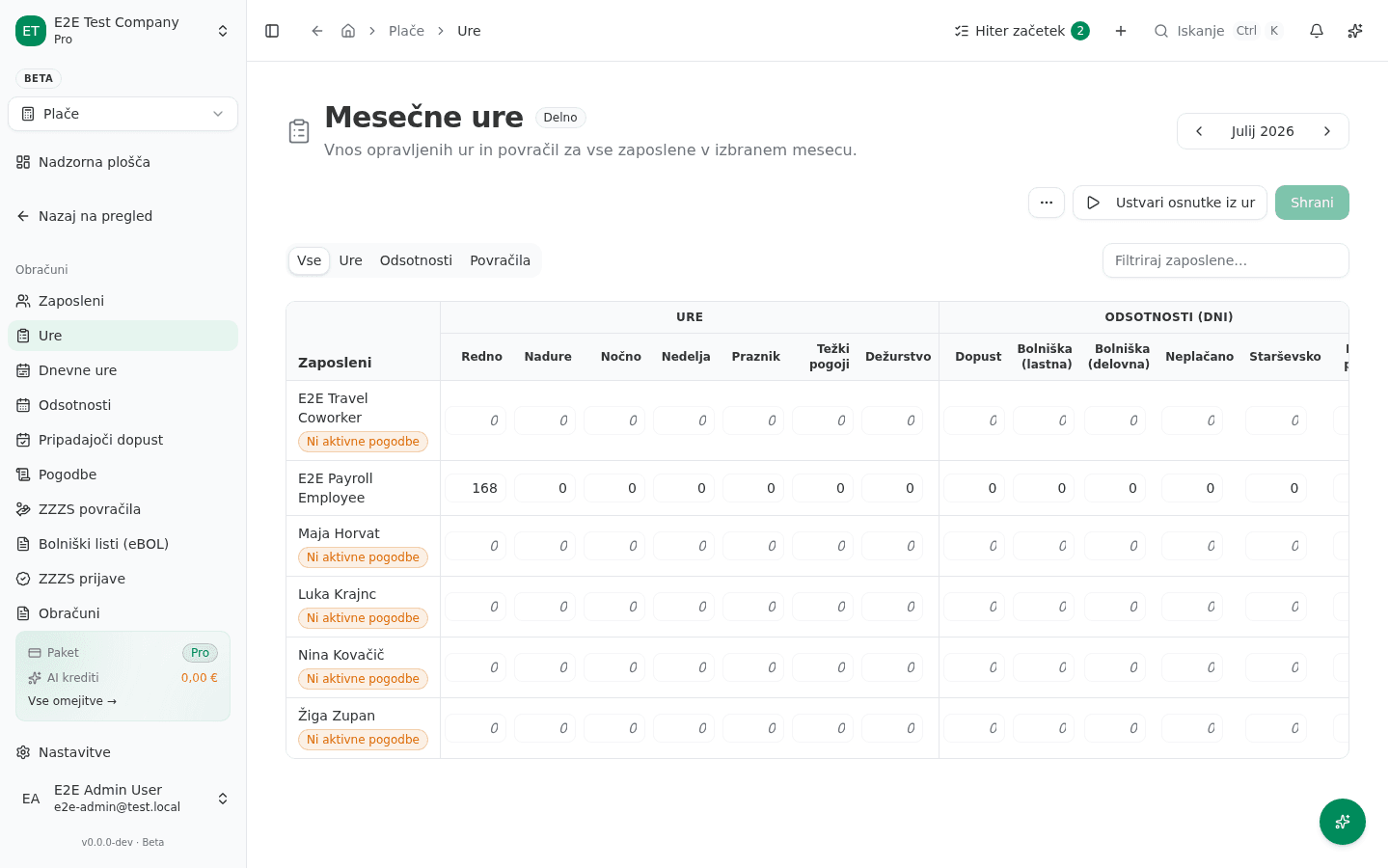Open ZZZS prijave in sidebar

tap(123, 579)
